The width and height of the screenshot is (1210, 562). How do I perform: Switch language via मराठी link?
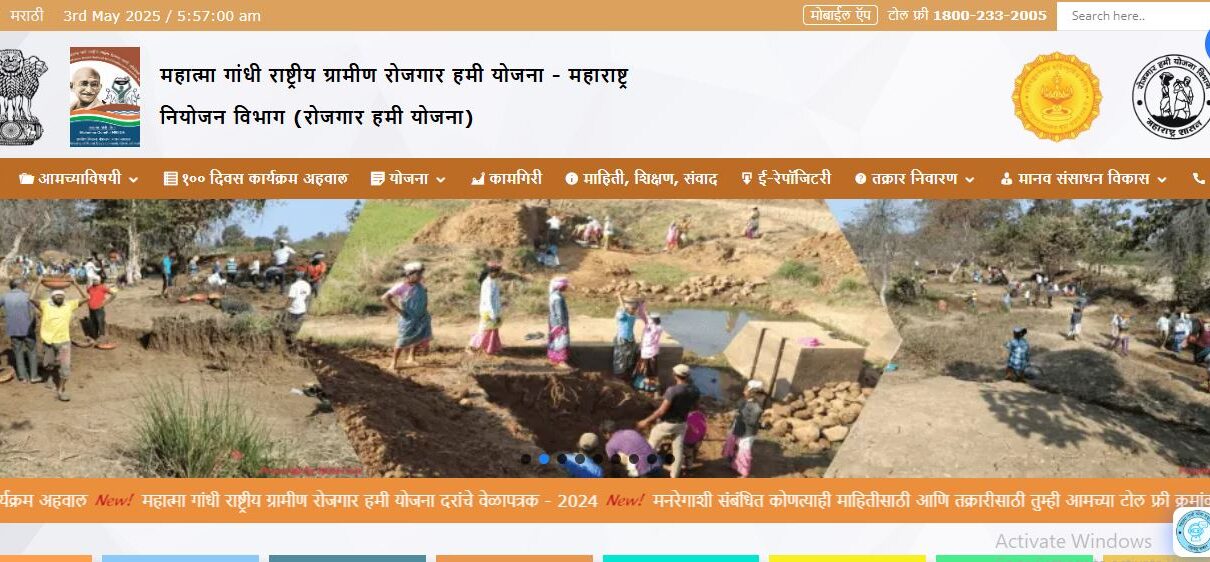click(27, 15)
